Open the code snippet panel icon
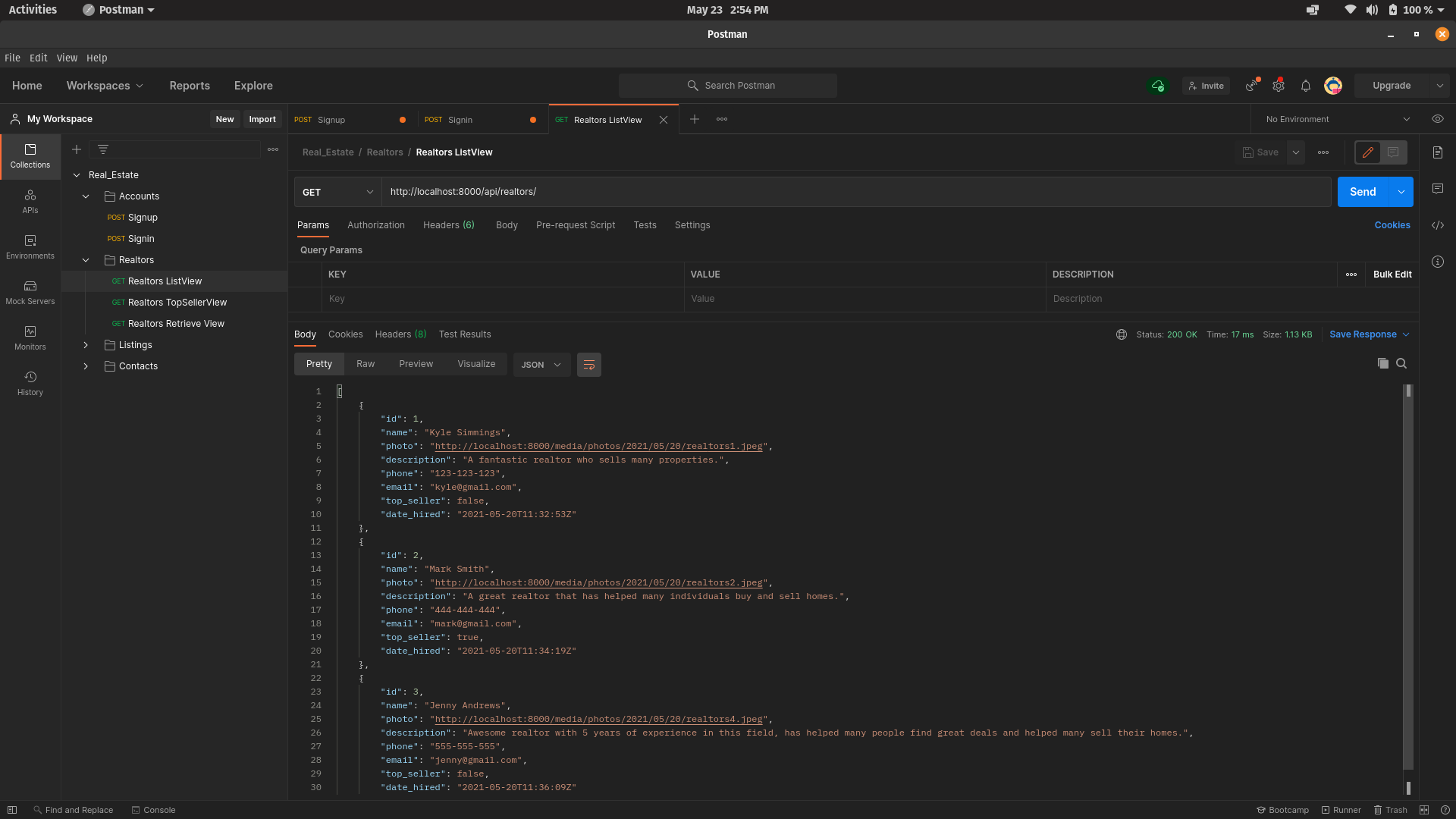The height and width of the screenshot is (819, 1456). click(x=1438, y=225)
